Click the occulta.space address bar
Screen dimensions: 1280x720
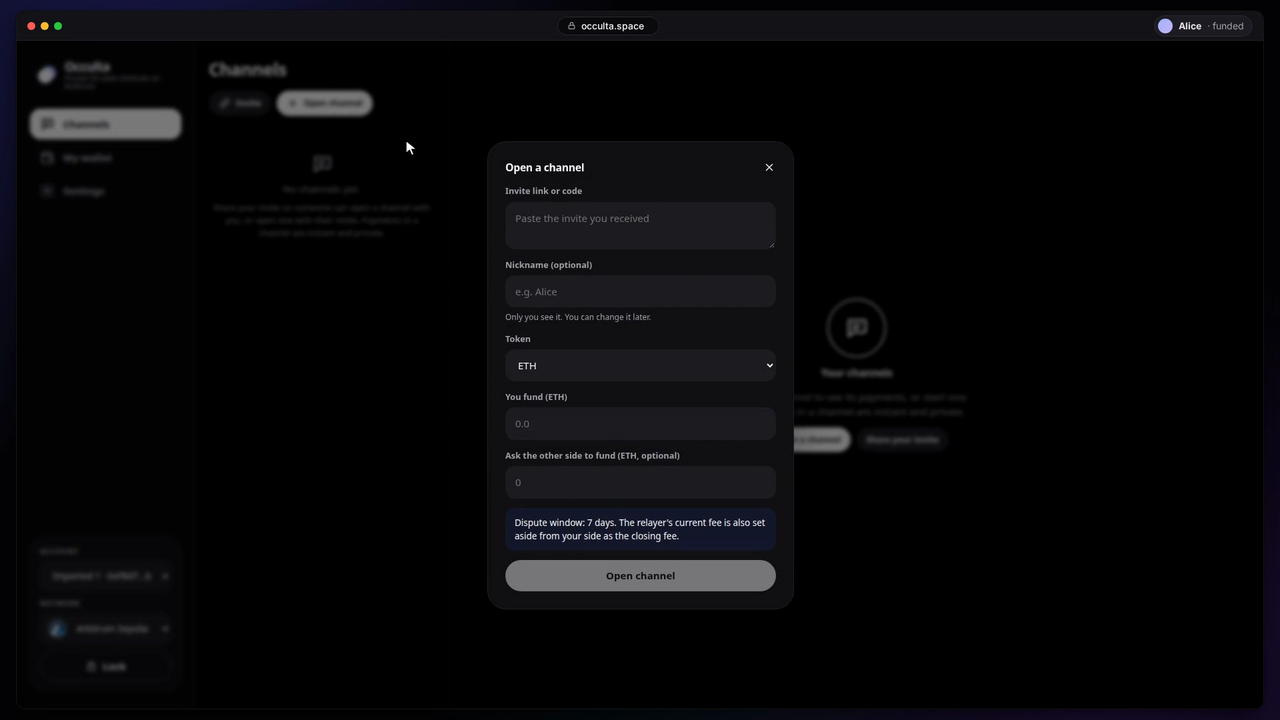click(607, 26)
